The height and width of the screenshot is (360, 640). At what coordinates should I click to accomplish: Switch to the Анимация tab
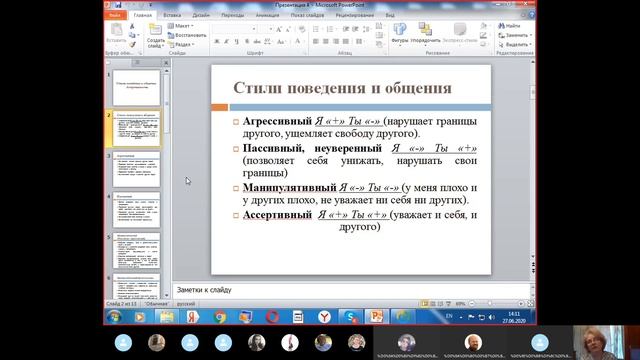tap(267, 15)
